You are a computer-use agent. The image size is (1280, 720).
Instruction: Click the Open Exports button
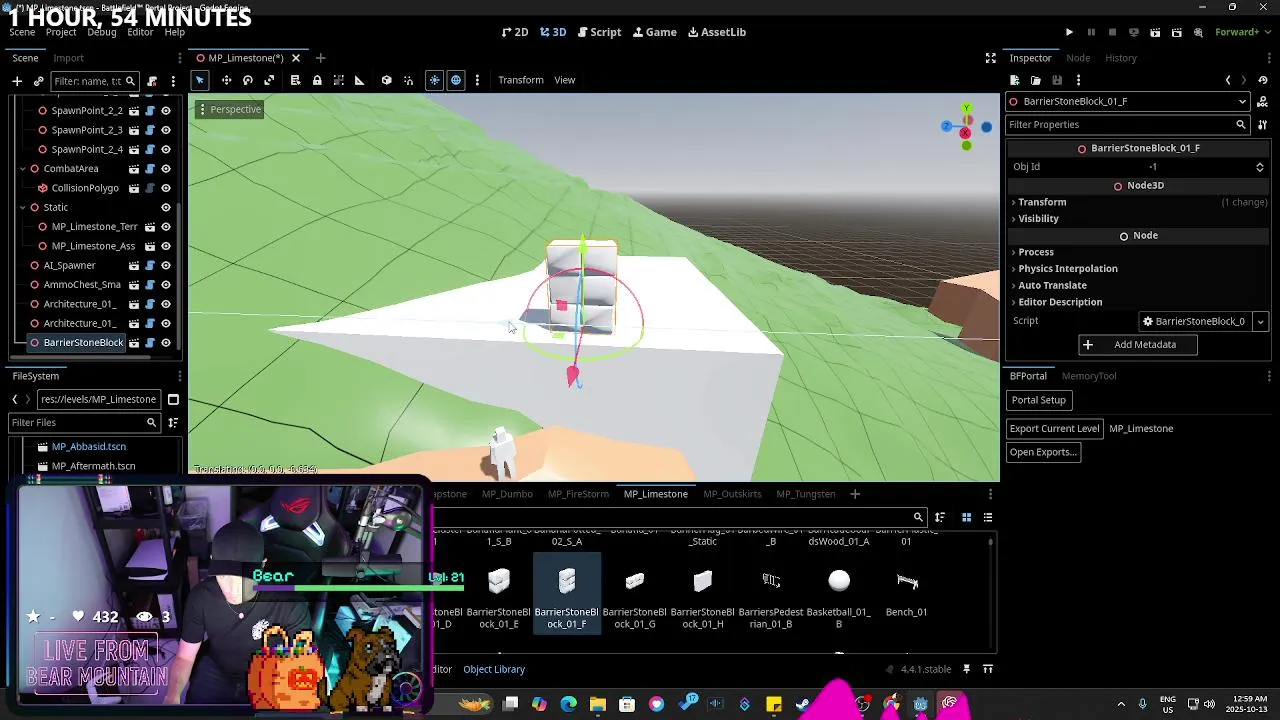pos(1043,452)
